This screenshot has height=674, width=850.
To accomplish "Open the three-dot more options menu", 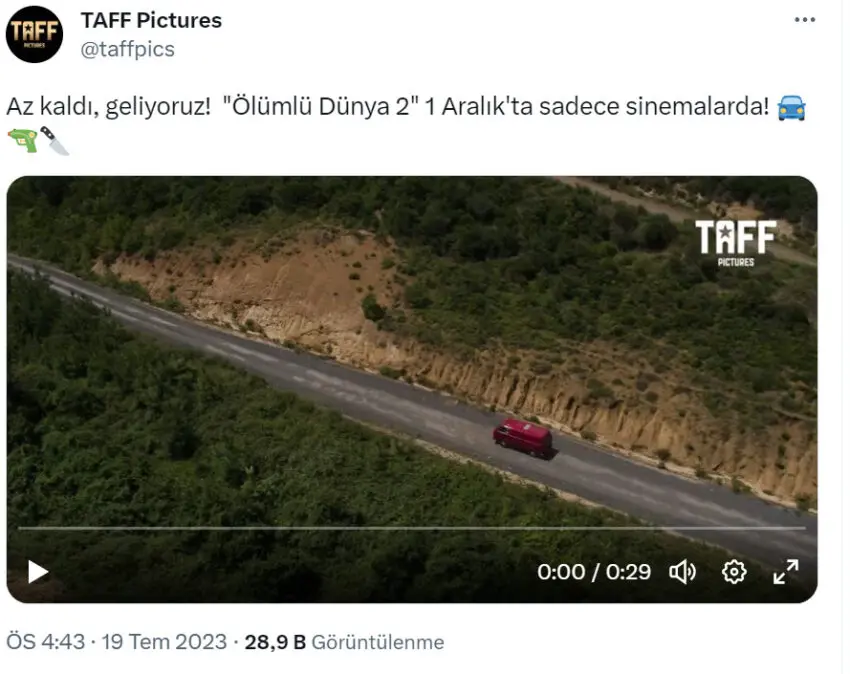I will click(805, 20).
